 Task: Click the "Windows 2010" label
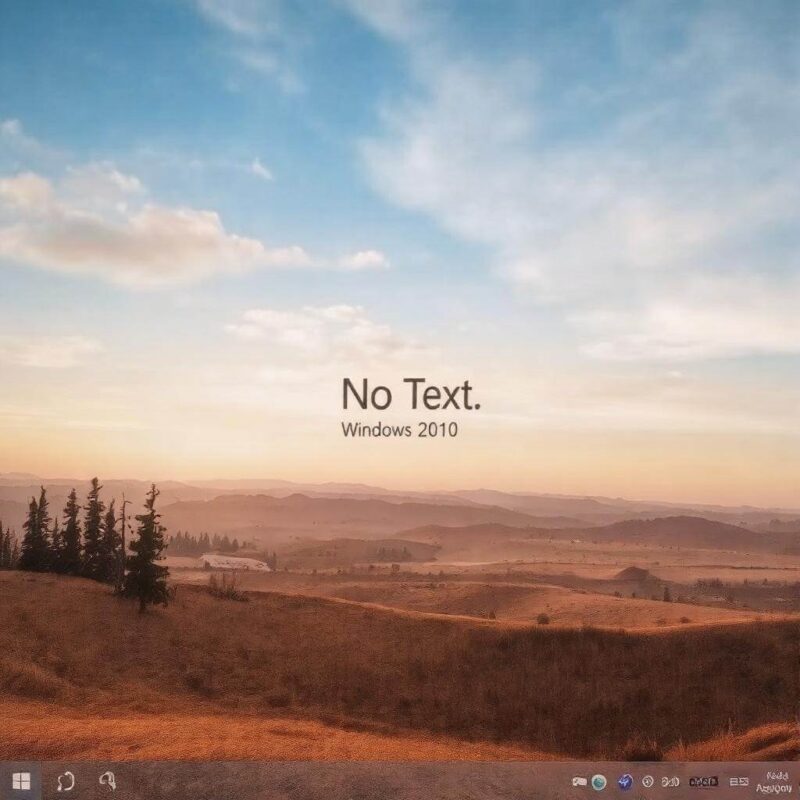tap(399, 430)
